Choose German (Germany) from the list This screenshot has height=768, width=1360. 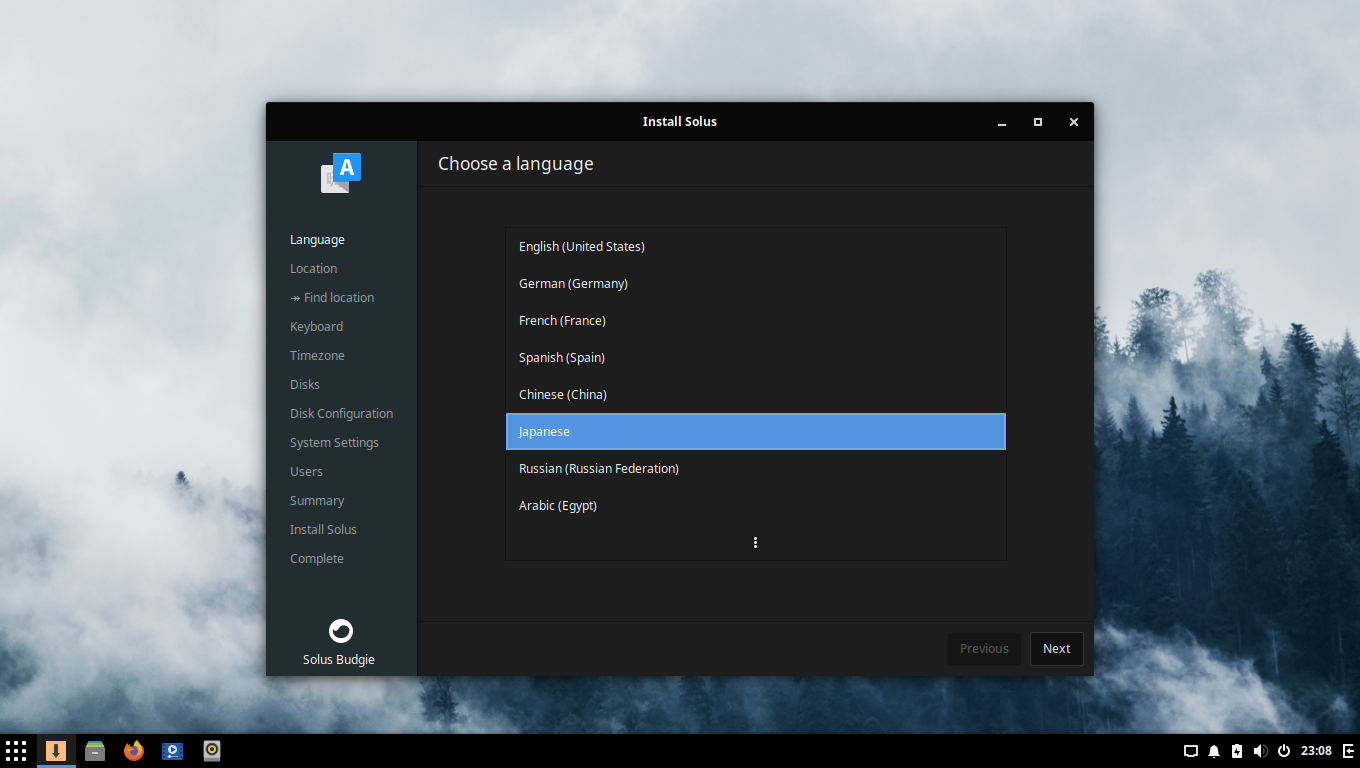point(755,283)
